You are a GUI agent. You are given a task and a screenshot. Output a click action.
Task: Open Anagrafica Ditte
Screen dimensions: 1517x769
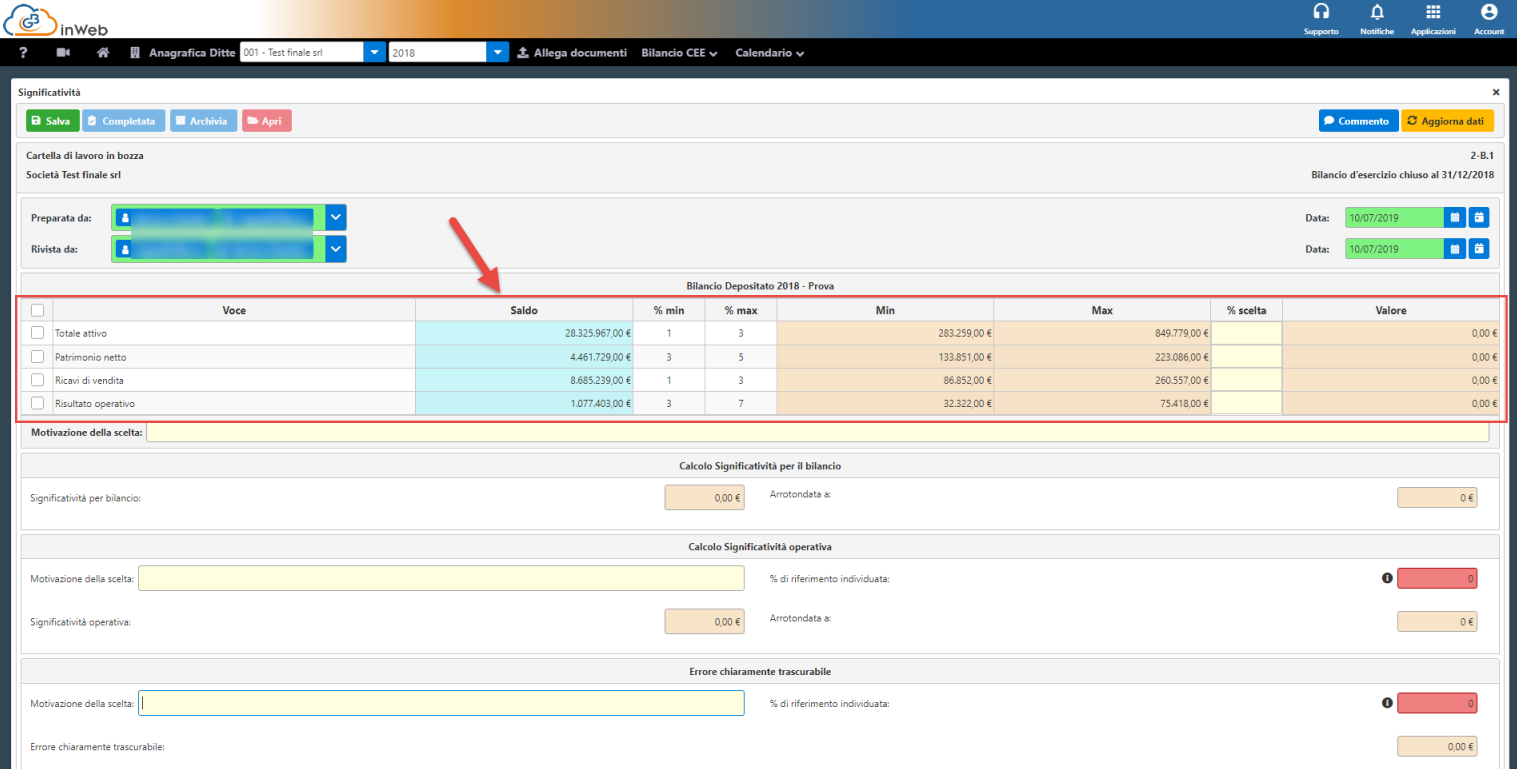182,52
